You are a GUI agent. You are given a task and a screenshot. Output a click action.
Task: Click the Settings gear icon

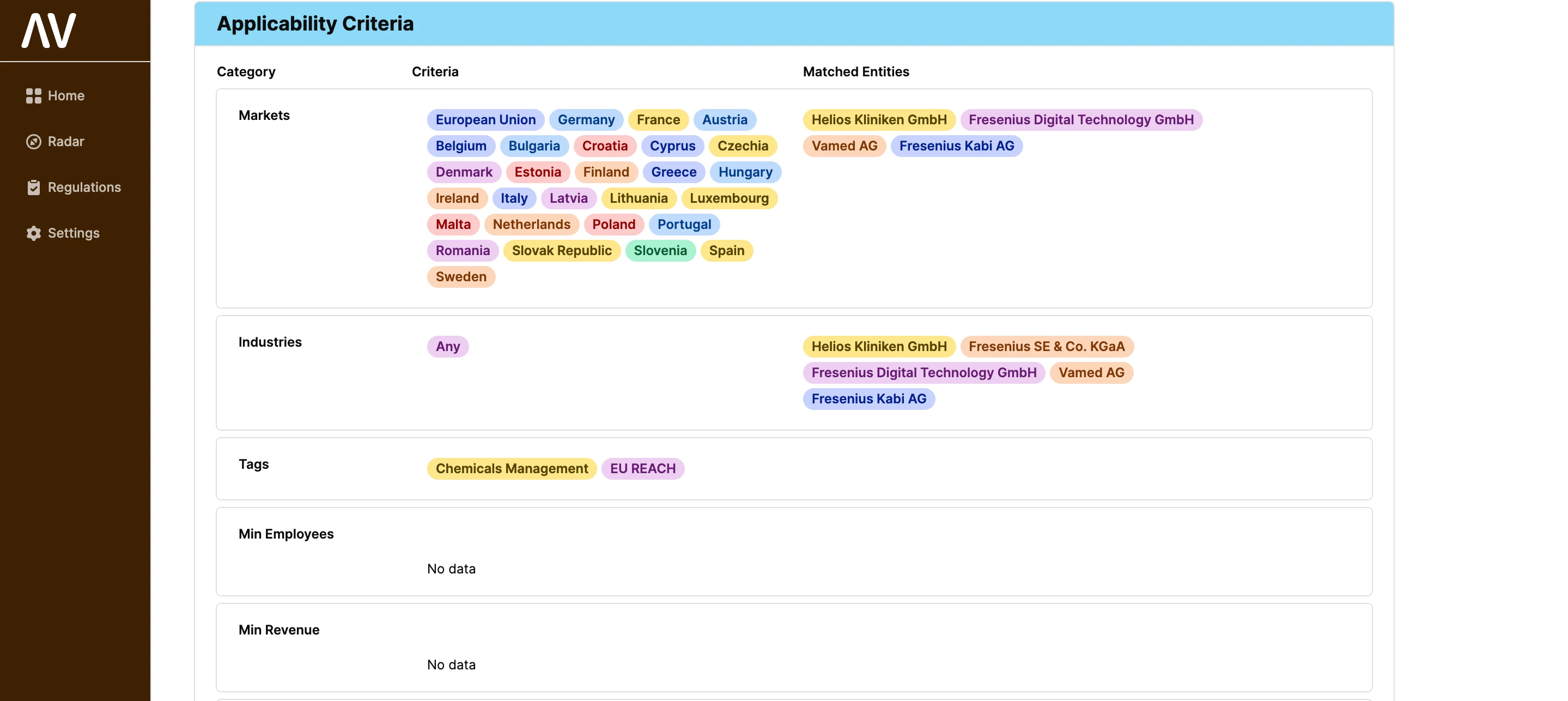tap(33, 233)
